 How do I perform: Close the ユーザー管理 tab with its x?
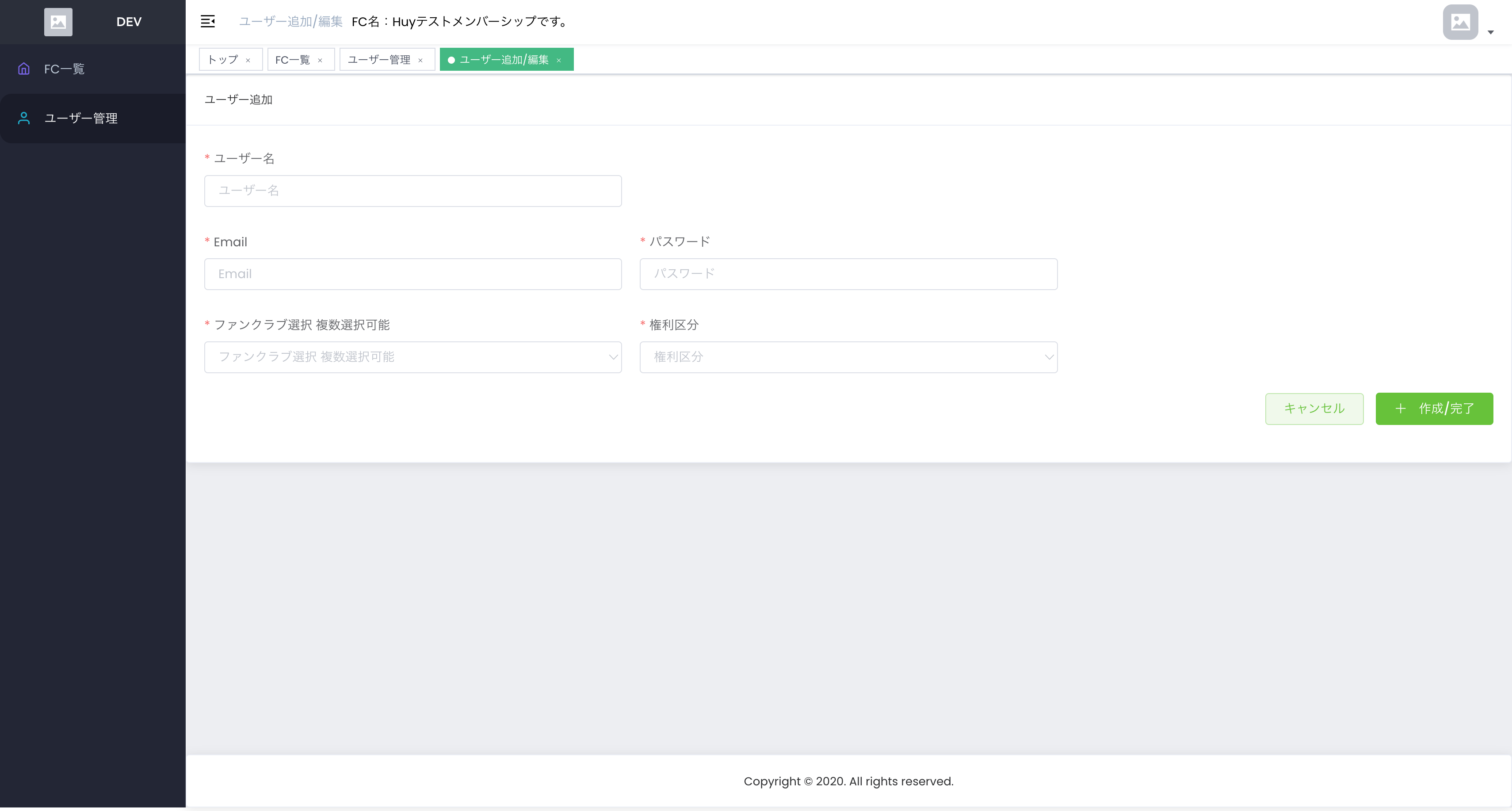pyautogui.click(x=420, y=60)
